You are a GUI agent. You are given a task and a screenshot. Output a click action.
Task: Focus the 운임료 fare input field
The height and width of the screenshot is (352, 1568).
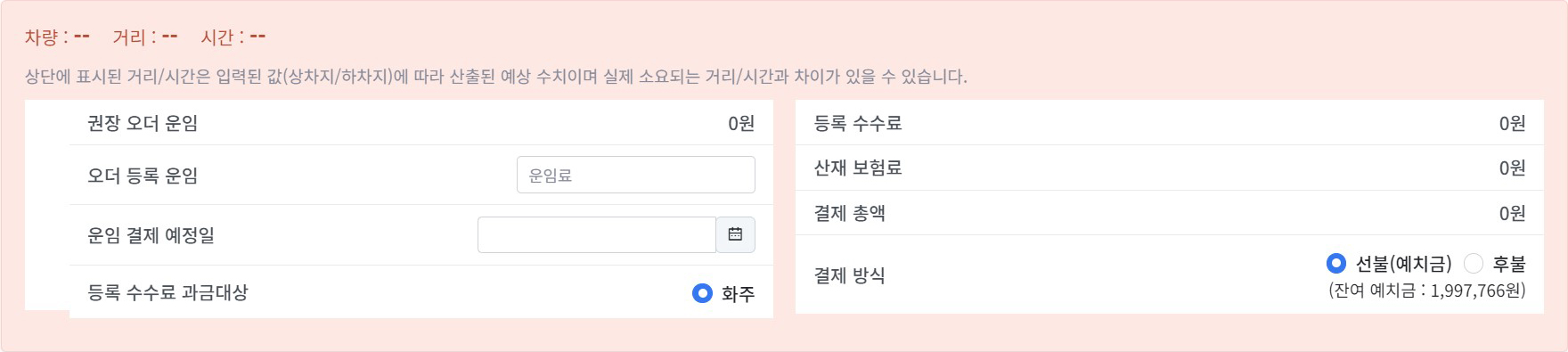click(636, 175)
